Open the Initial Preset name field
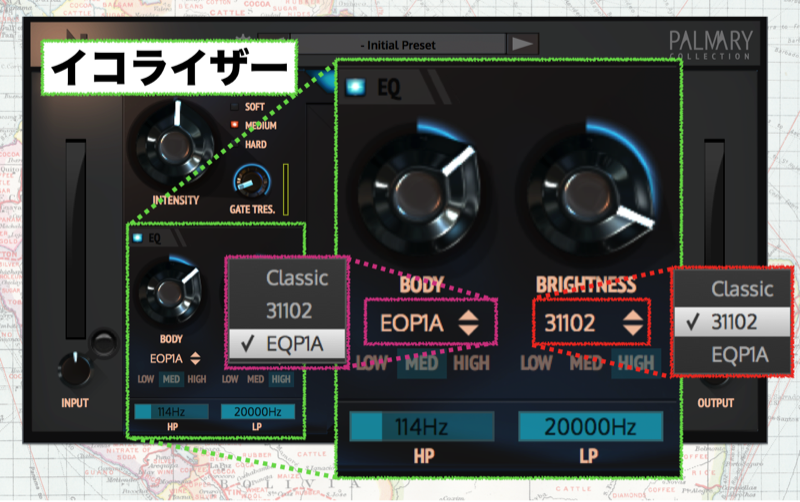Screen dimensions: 800x502 coord(398,45)
